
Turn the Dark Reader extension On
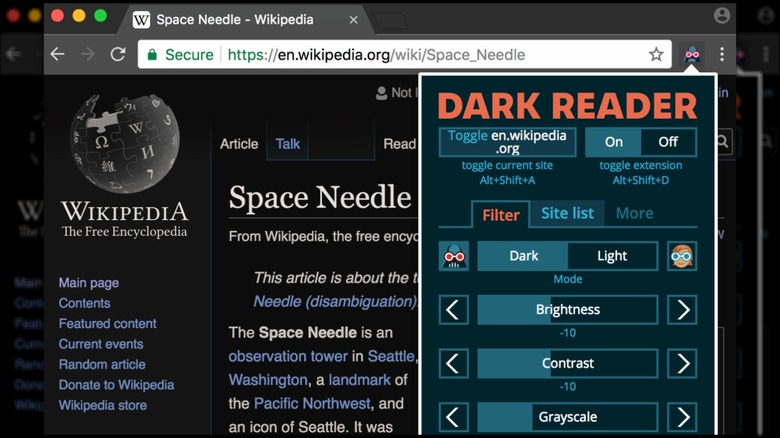613,142
